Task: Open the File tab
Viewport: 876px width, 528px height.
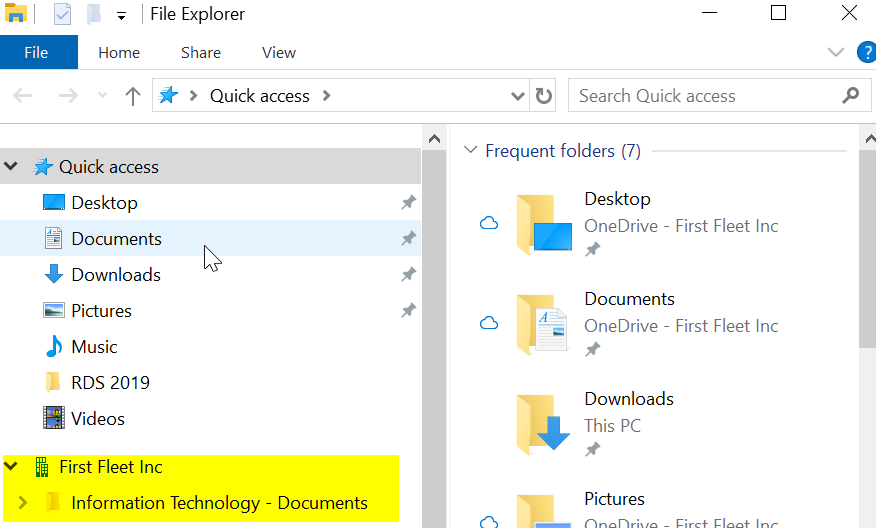Action: click(x=39, y=53)
